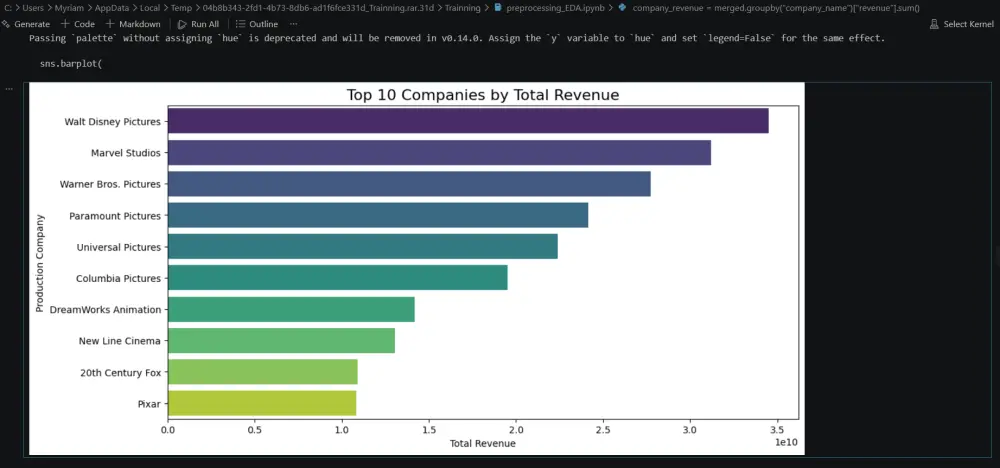Click the 'New Line Cinema' axis label

pyautogui.click(x=120, y=341)
